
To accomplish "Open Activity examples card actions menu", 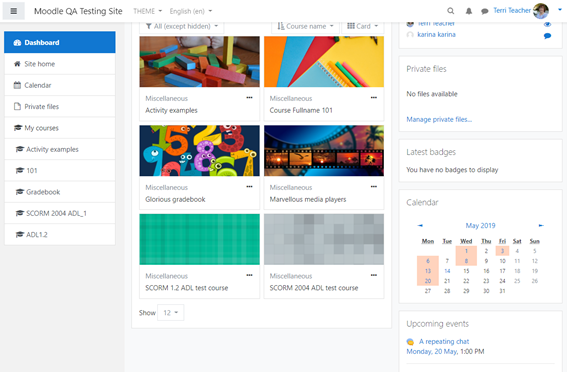I will pyautogui.click(x=250, y=98).
